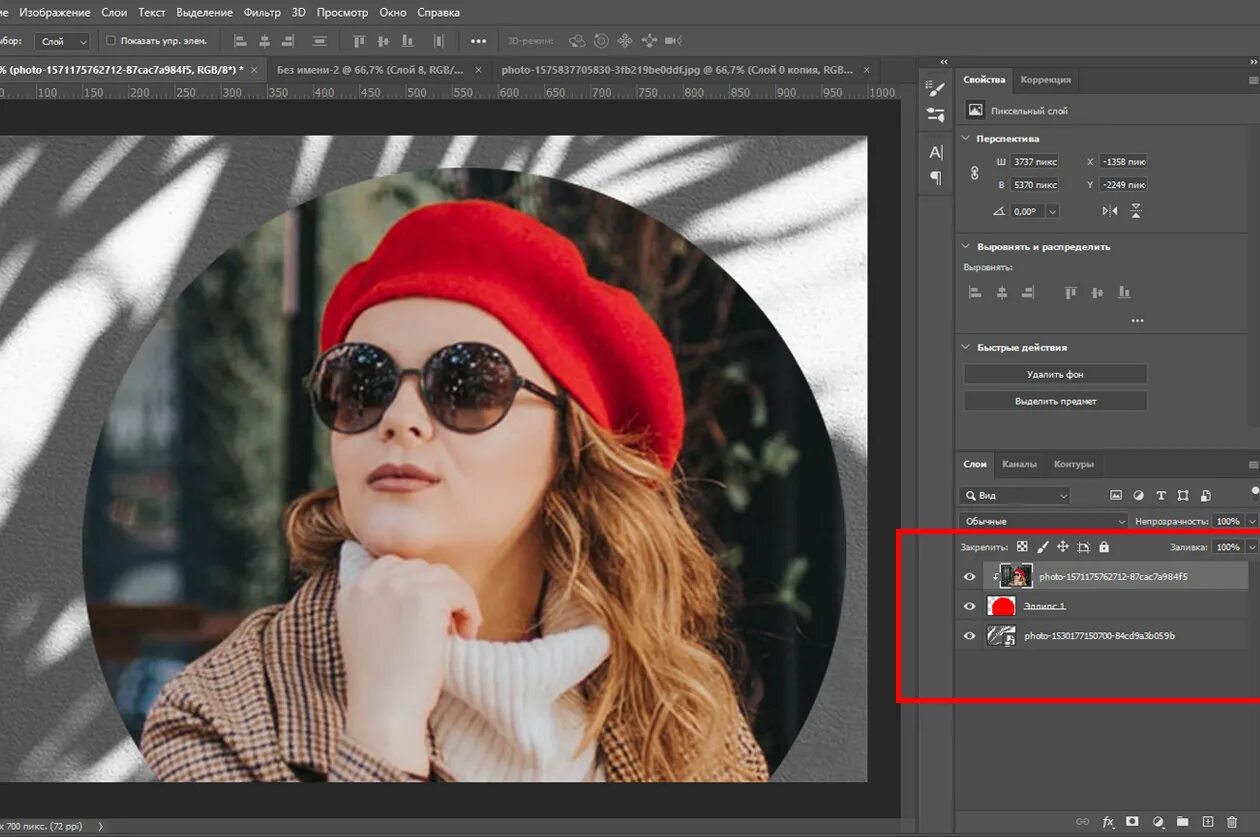Switch to the Каналы tab

pyautogui.click(x=1019, y=464)
